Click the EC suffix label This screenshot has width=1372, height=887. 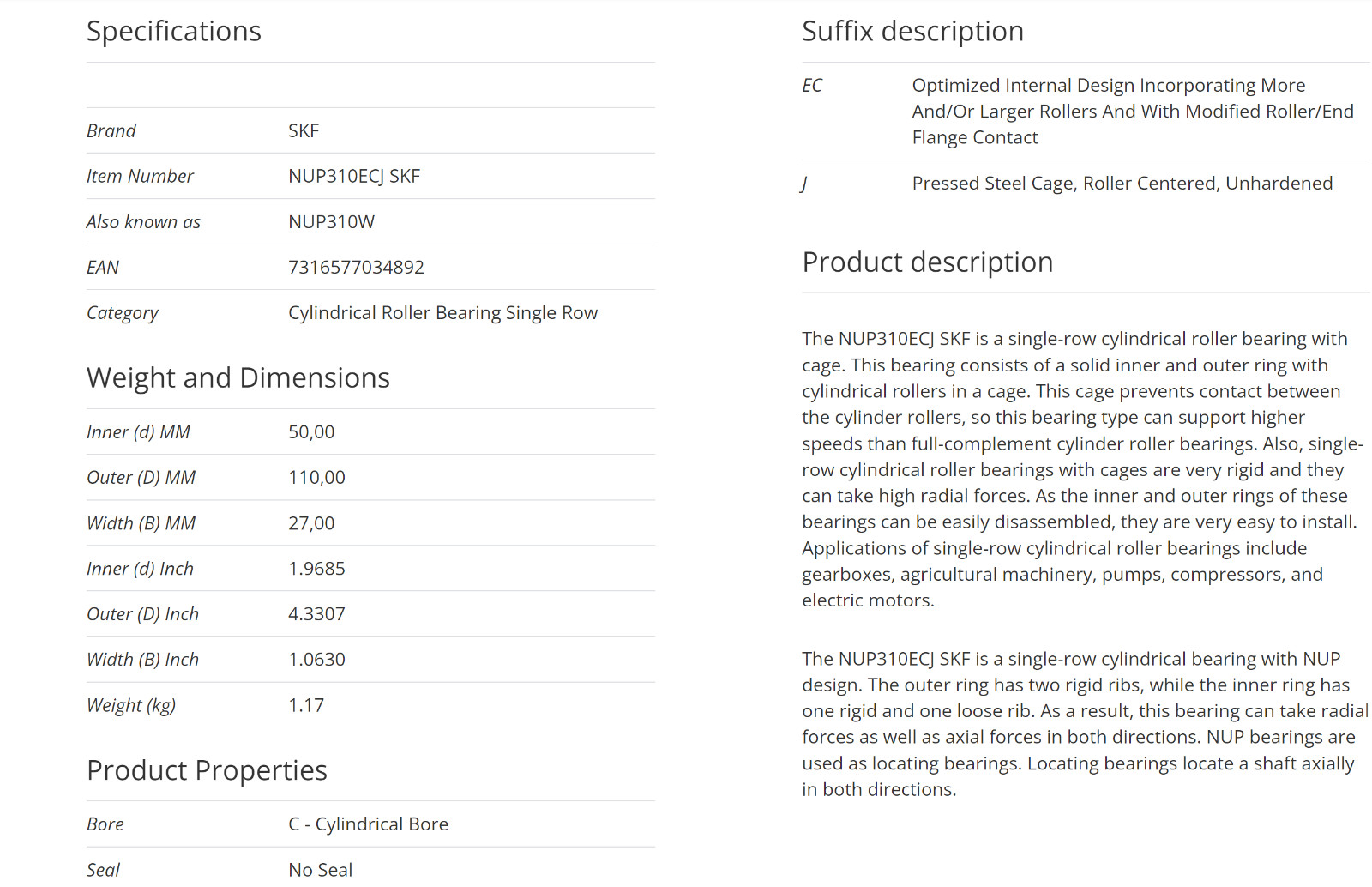point(812,86)
